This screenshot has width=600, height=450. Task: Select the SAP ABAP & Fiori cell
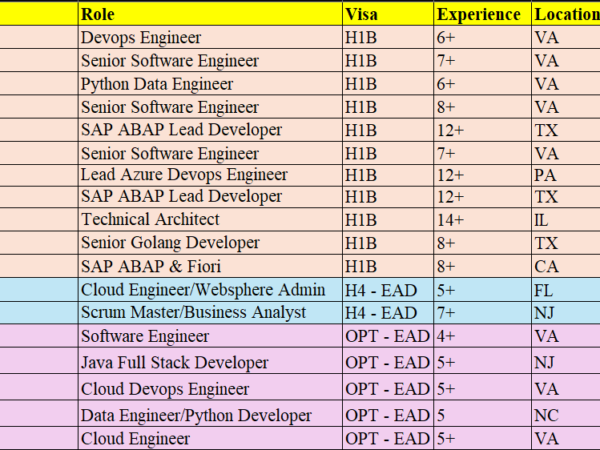(x=208, y=266)
